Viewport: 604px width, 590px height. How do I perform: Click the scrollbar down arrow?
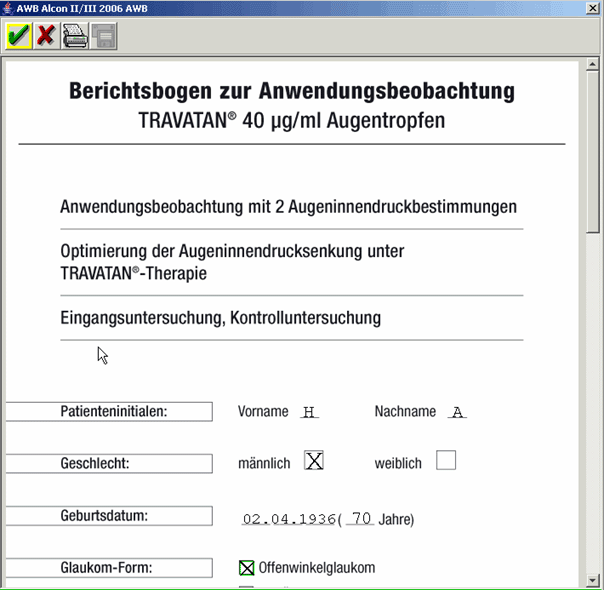[x=592, y=580]
